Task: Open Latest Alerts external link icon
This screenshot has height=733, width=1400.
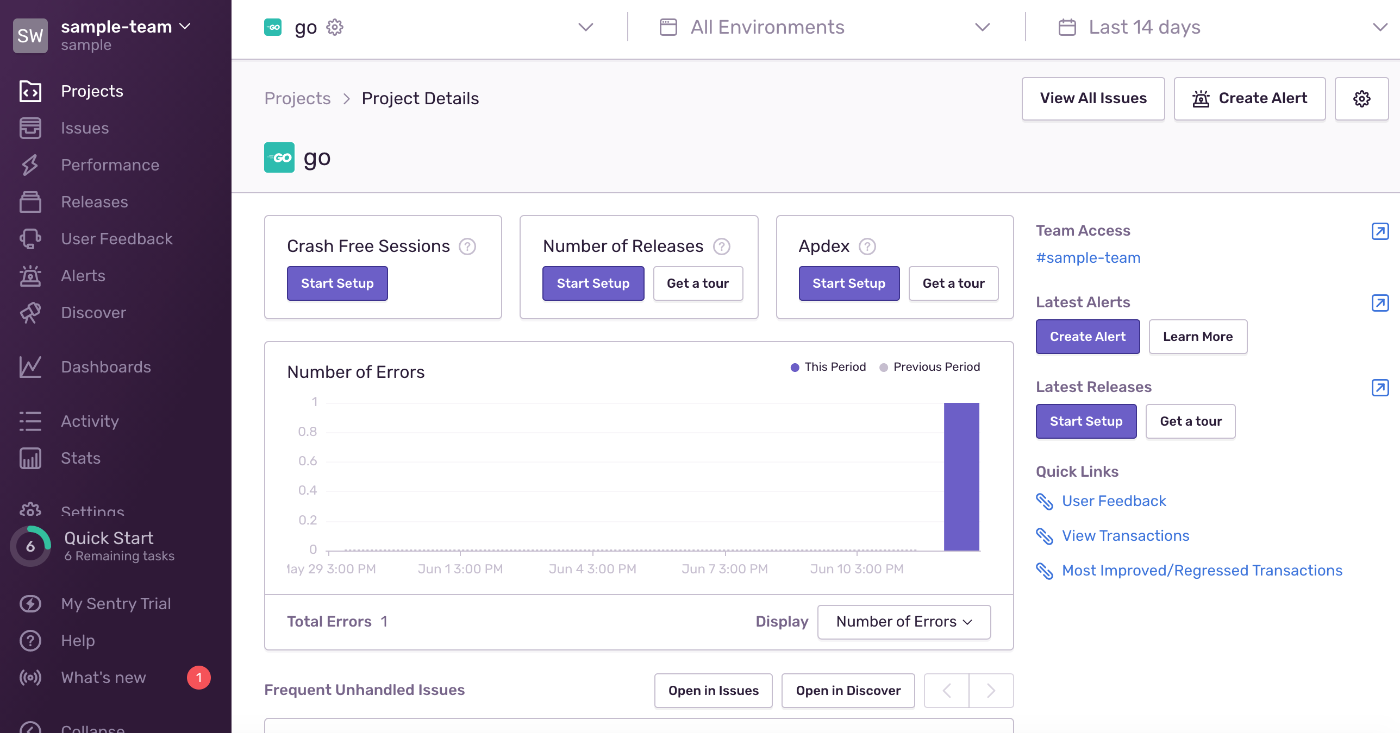Action: coord(1380,302)
